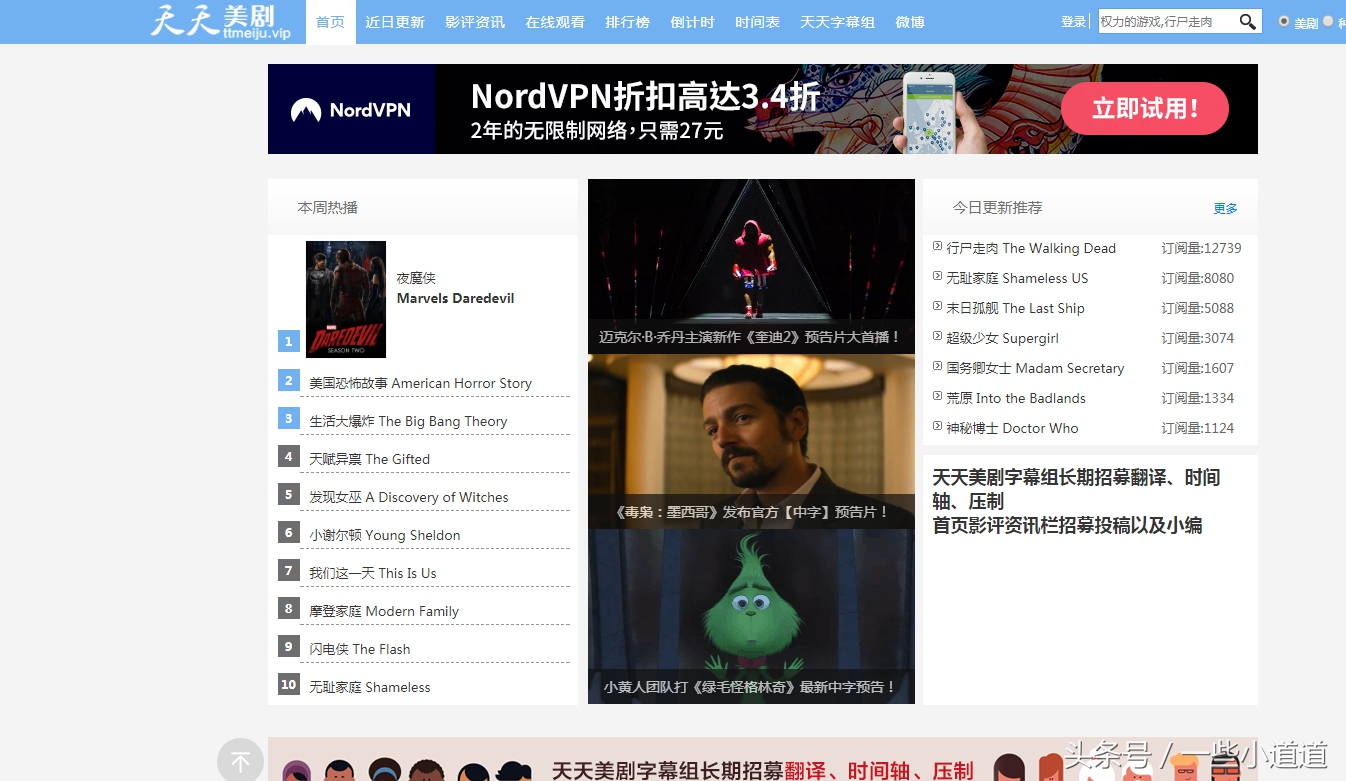1346x781 pixels.
Task: Switch to the 排行榜 navigation tab
Action: pos(627,21)
